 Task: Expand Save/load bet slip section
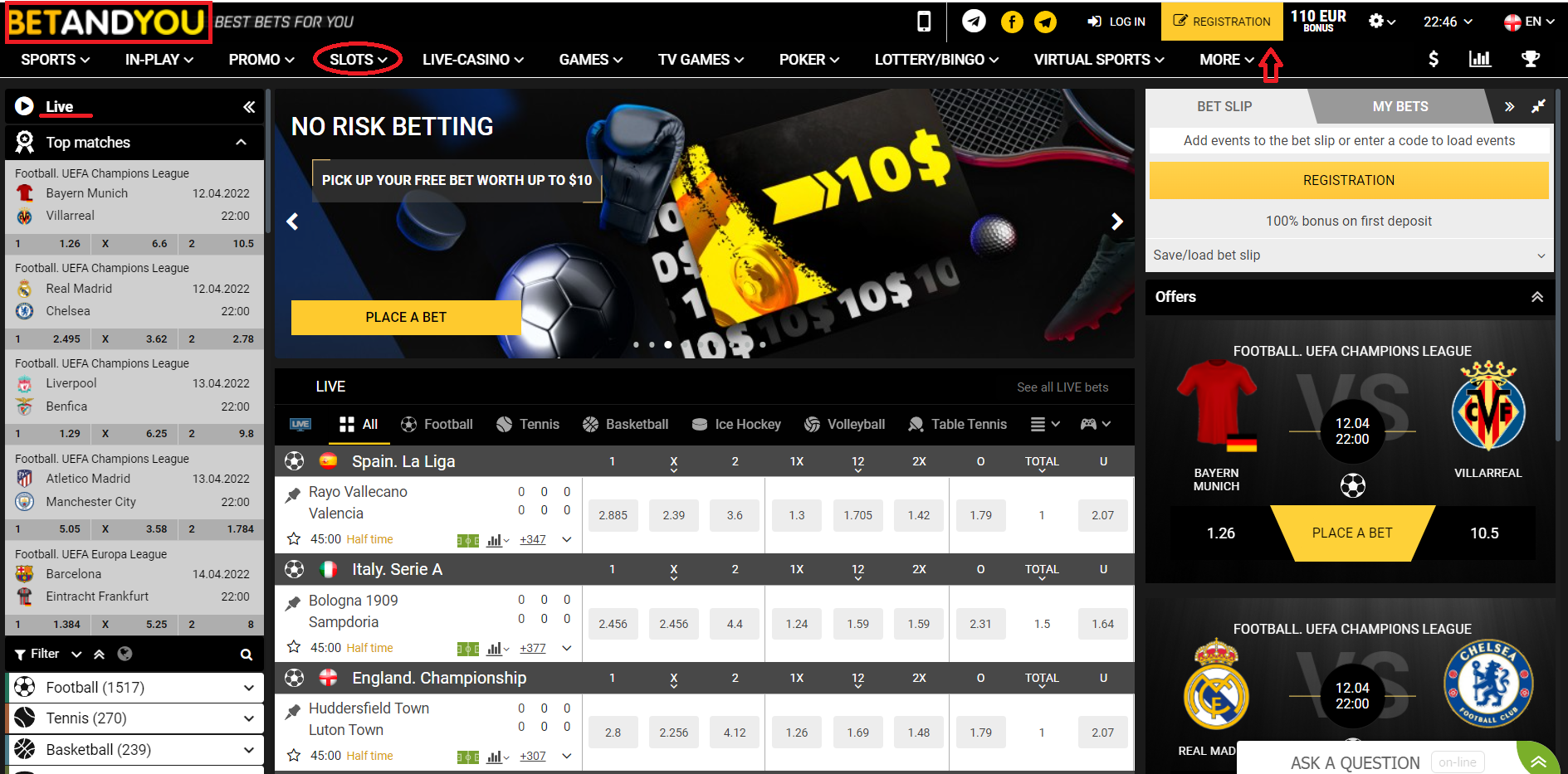click(x=1349, y=256)
